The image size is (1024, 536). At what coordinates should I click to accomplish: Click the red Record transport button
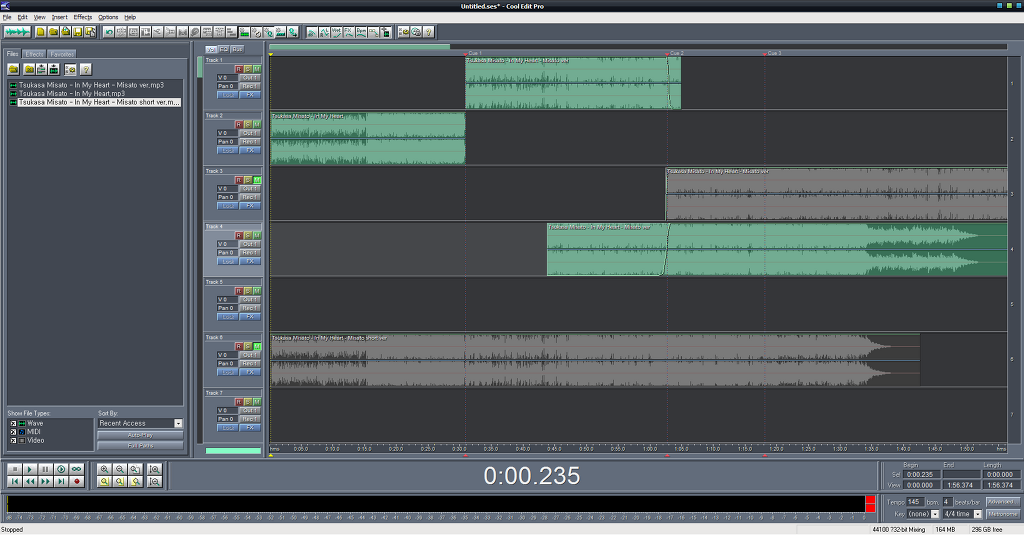tap(76, 481)
